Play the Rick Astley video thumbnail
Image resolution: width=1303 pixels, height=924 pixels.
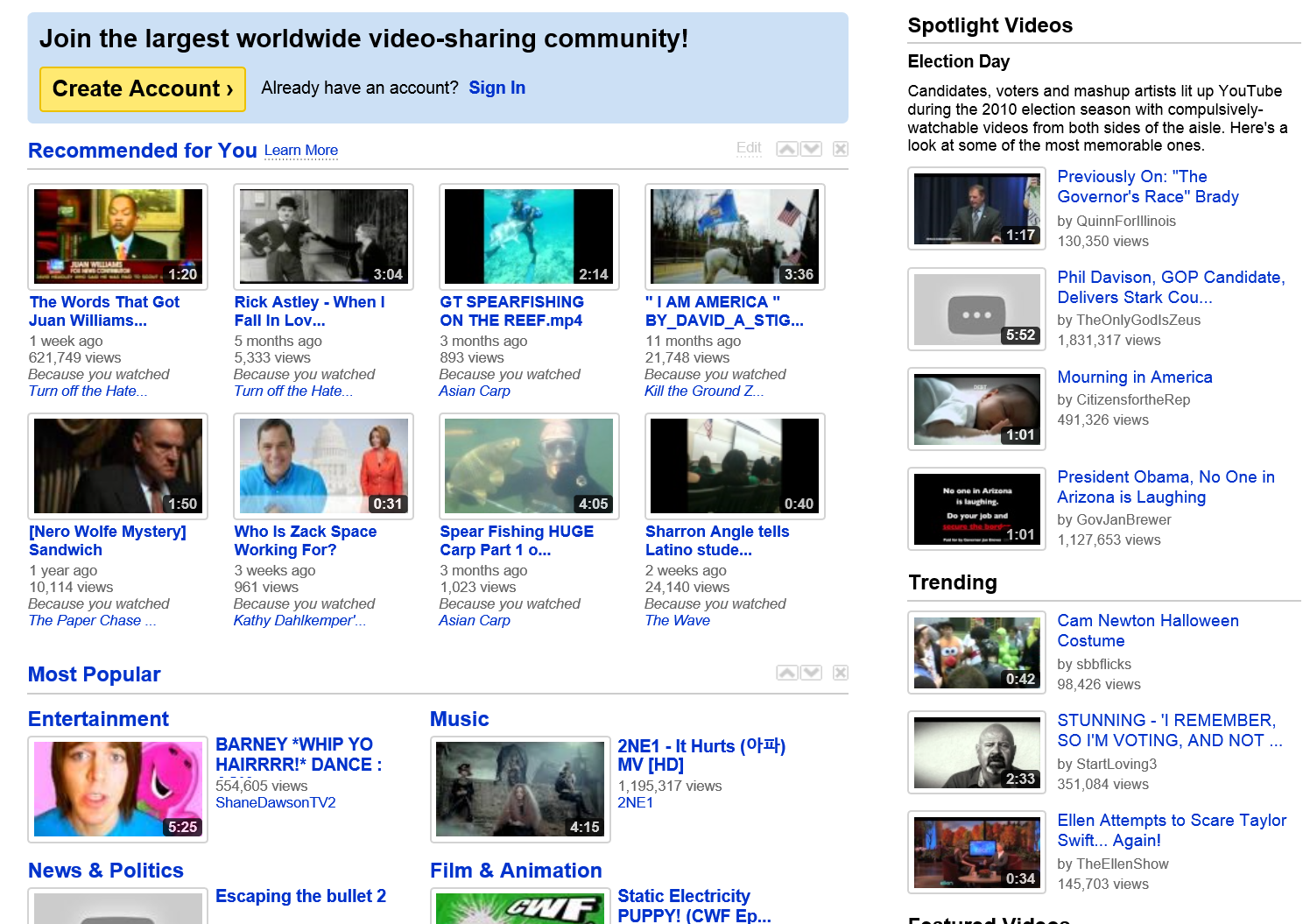[x=323, y=236]
